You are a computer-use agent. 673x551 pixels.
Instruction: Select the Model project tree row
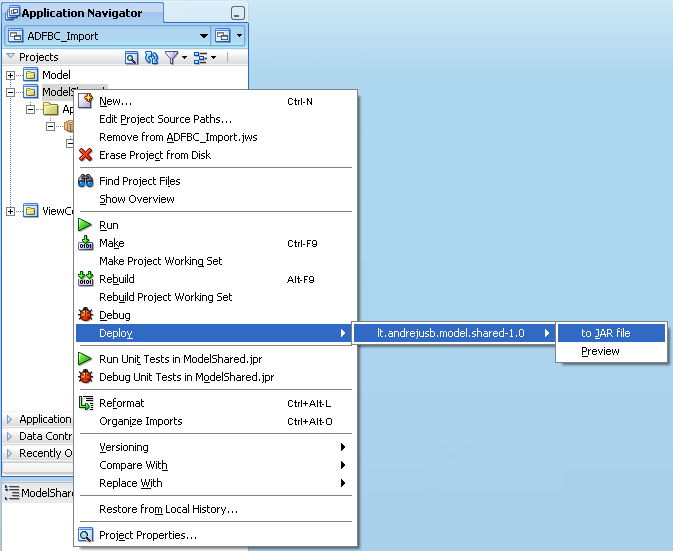(56, 75)
